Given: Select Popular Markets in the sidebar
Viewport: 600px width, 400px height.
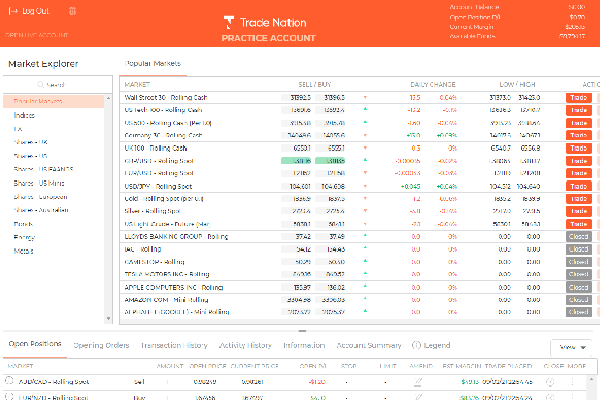Looking at the screenshot, I should (54, 101).
